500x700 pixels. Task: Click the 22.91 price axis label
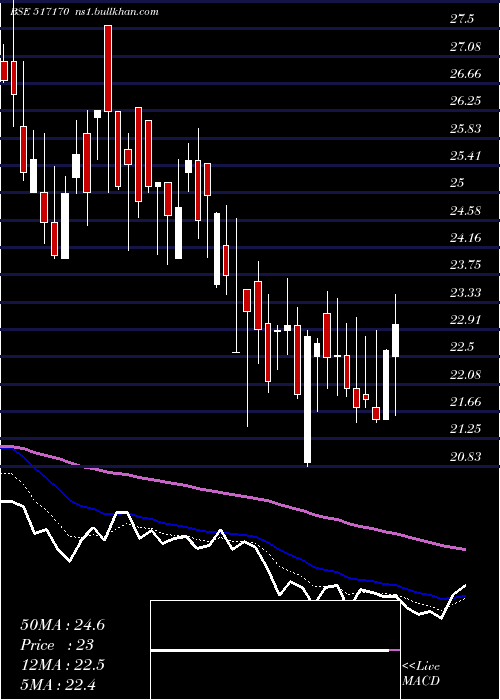pos(465,320)
